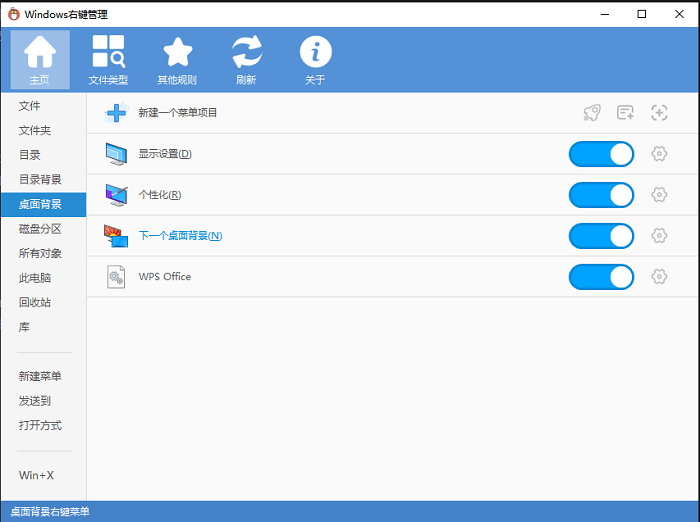Turn off the 个性化(R) switch
Screen dimensions: 700x522
pos(601,195)
